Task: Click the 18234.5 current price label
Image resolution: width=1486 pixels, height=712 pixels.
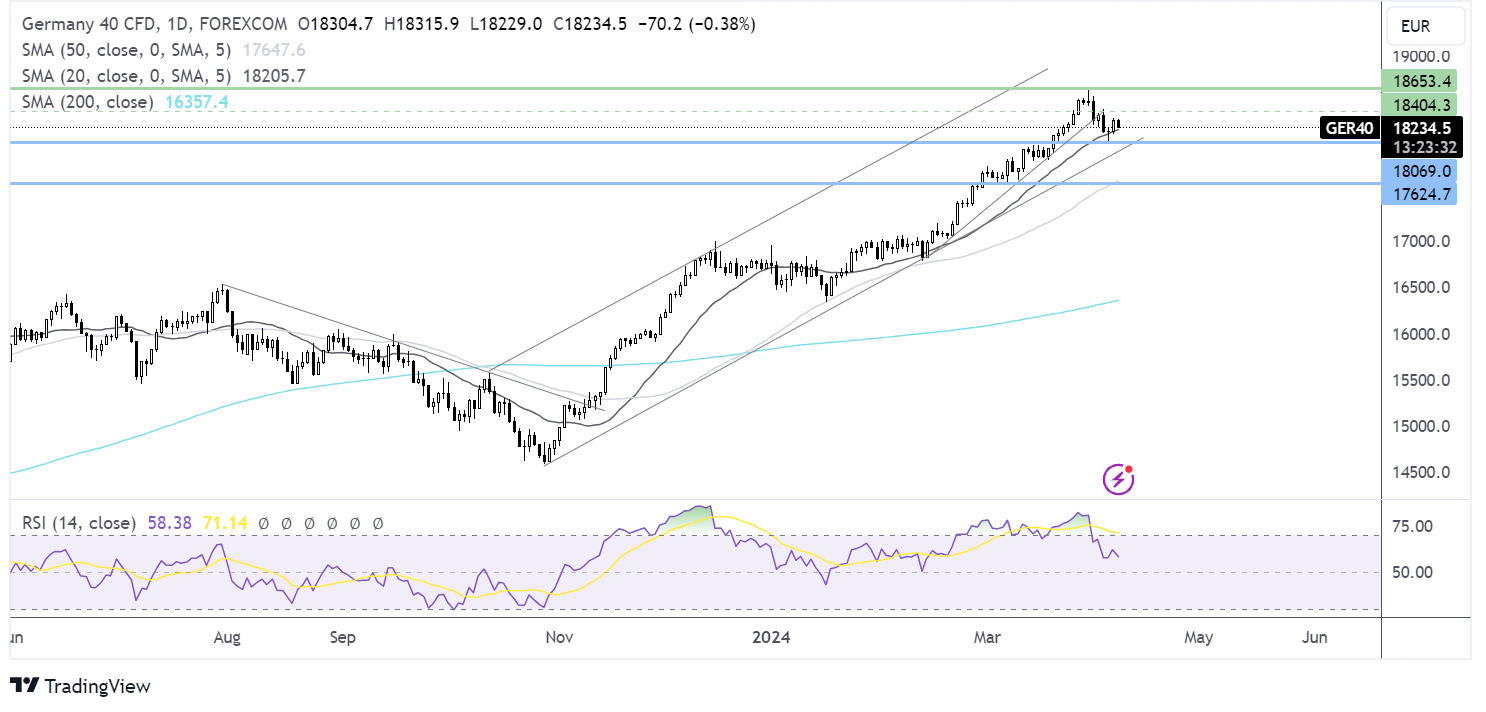Action: coord(1421,128)
